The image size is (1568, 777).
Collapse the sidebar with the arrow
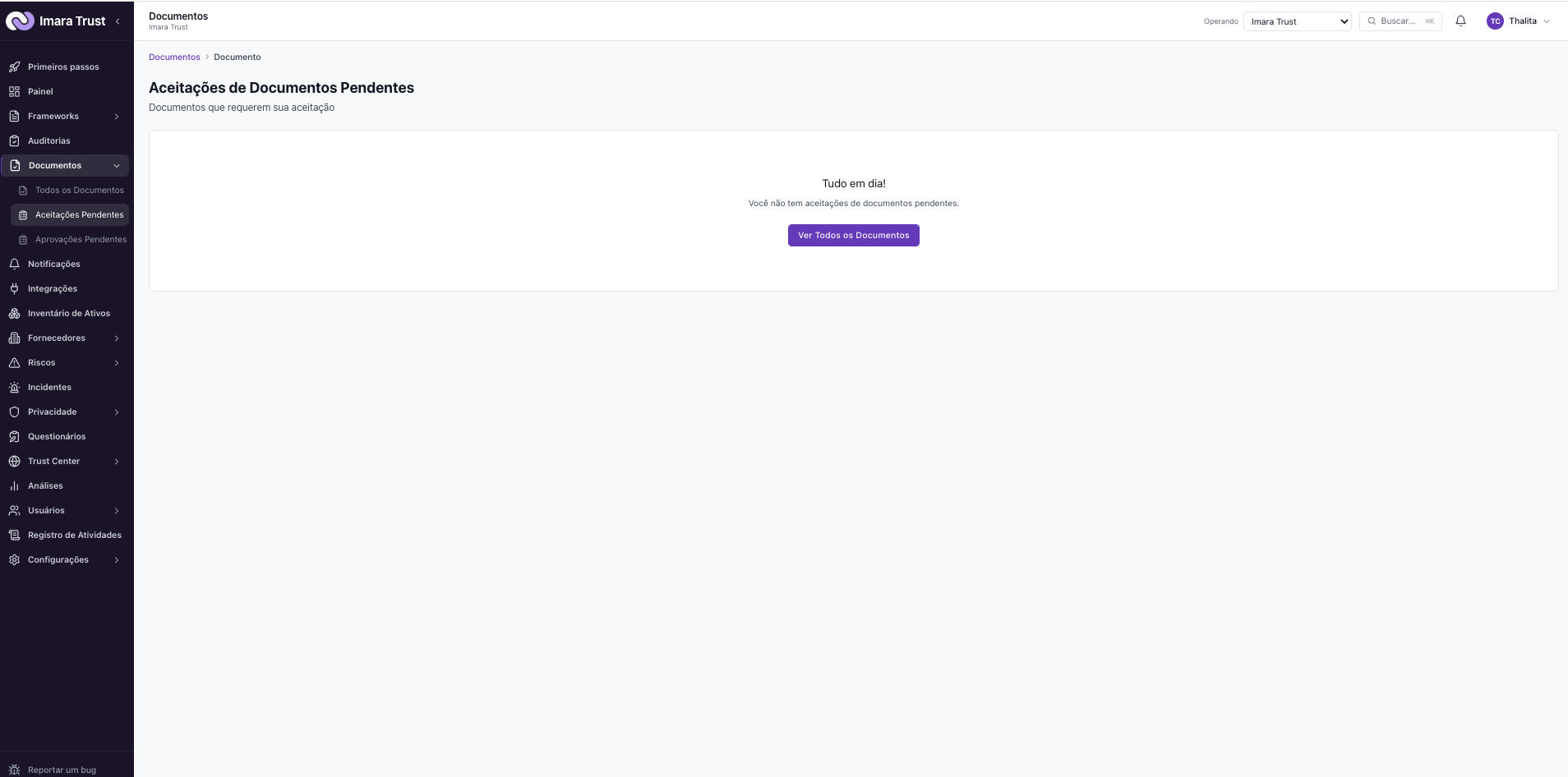click(x=118, y=21)
